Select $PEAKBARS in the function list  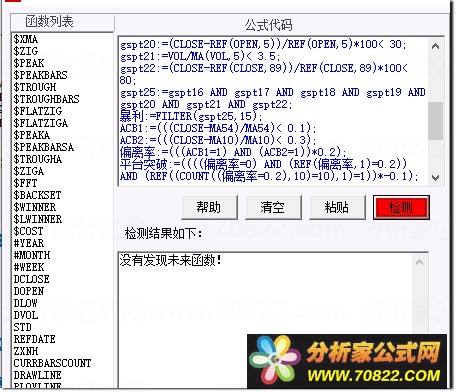tap(40, 75)
